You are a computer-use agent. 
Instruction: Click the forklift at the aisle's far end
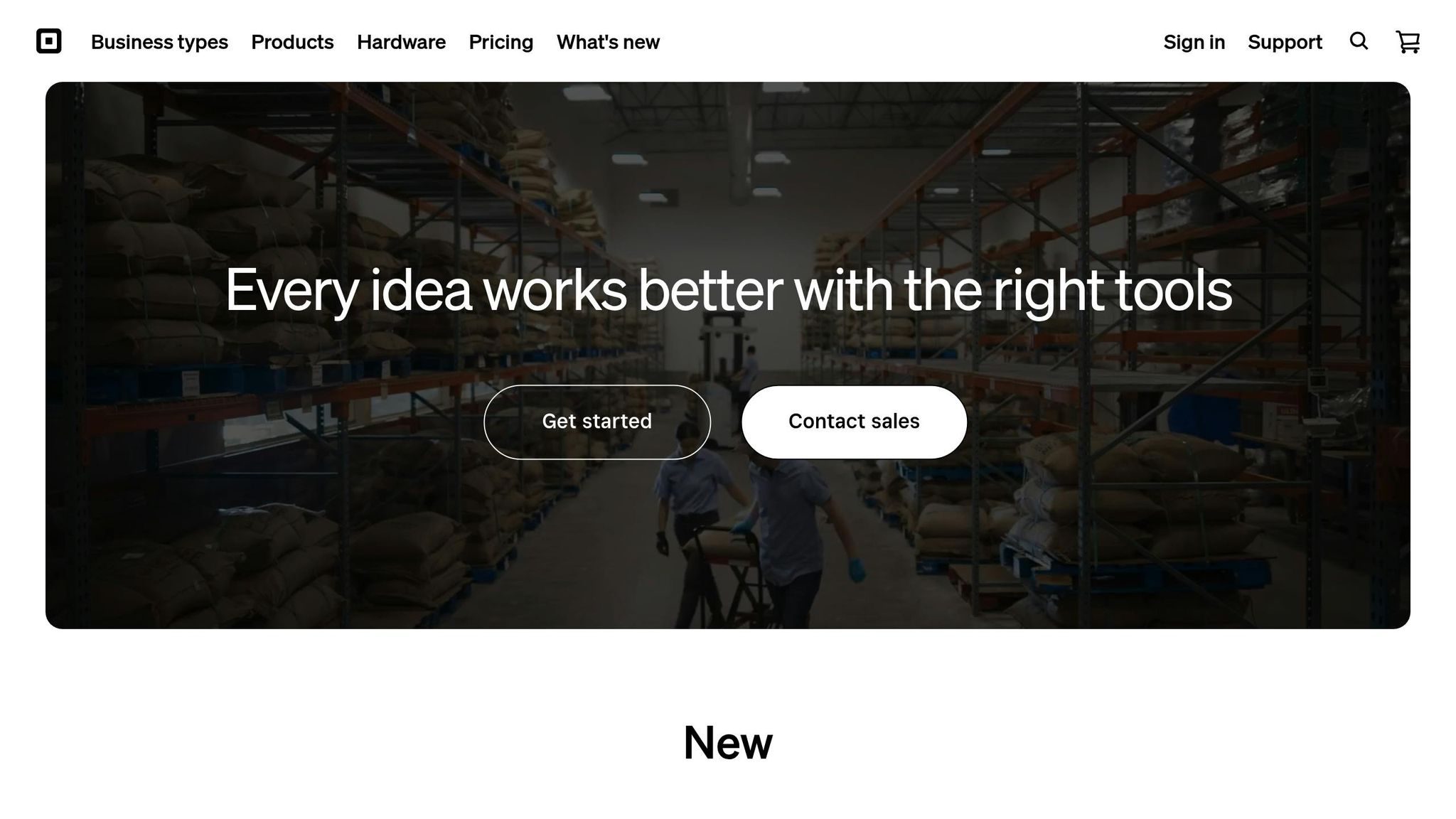coord(717,348)
